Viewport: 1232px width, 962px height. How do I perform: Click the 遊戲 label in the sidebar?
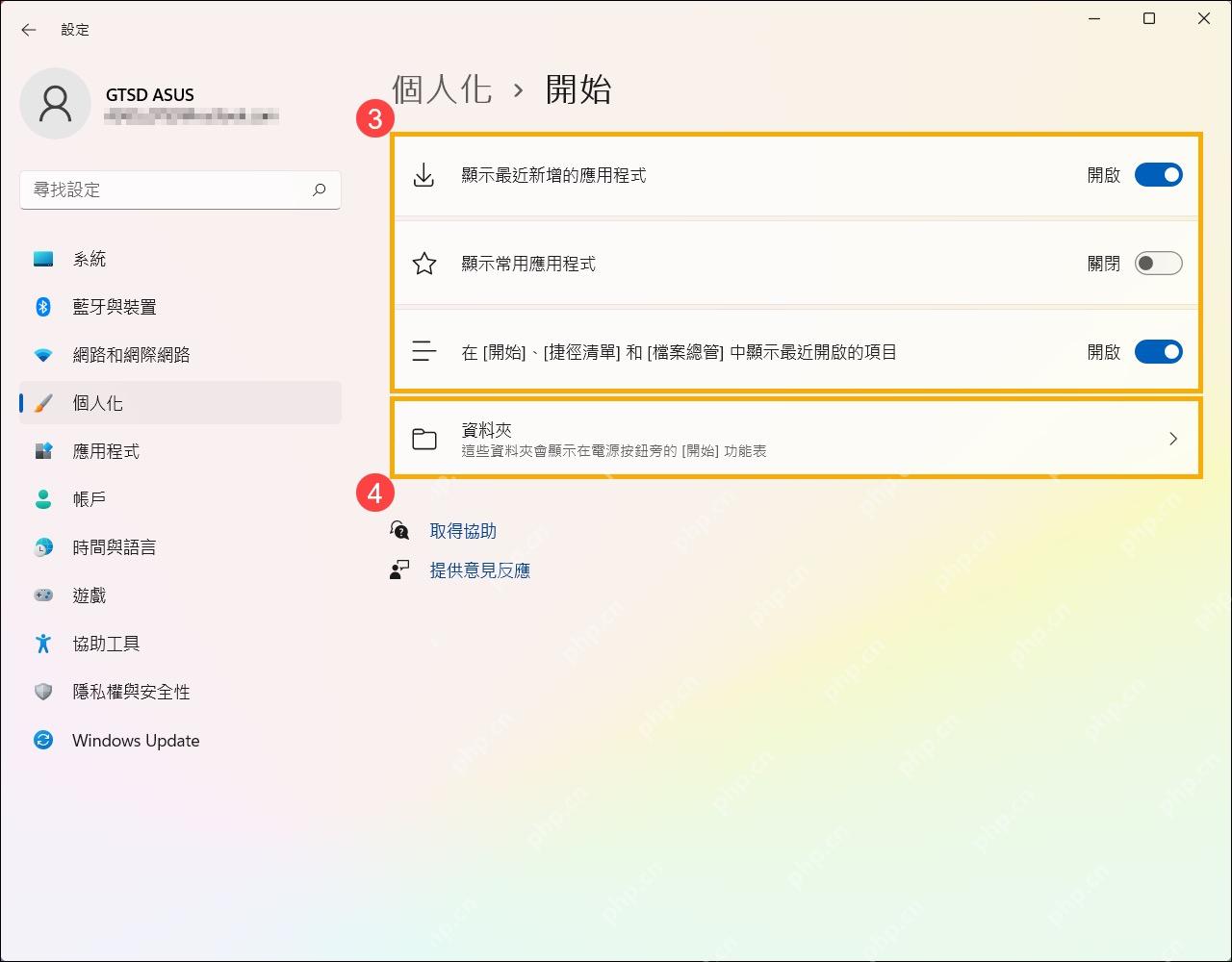[x=90, y=595]
